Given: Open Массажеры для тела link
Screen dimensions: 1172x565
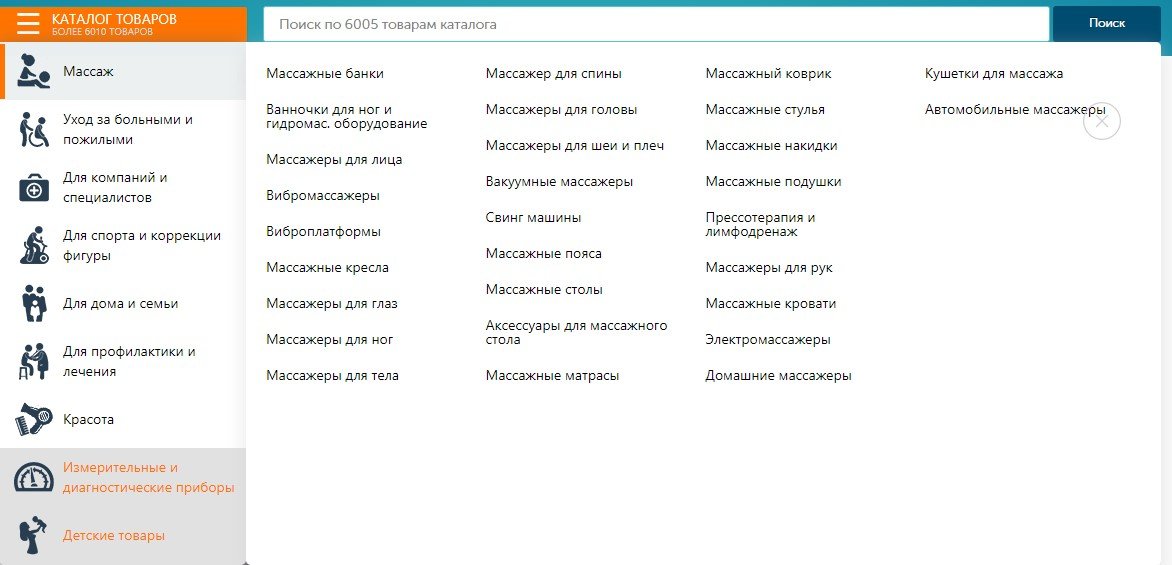Looking at the screenshot, I should [x=333, y=375].
